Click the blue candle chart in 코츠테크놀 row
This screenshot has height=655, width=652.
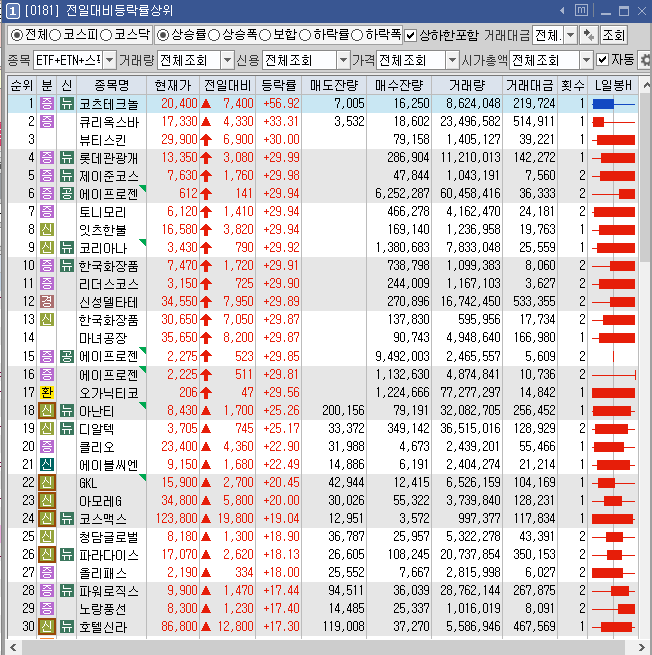[x=613, y=104]
